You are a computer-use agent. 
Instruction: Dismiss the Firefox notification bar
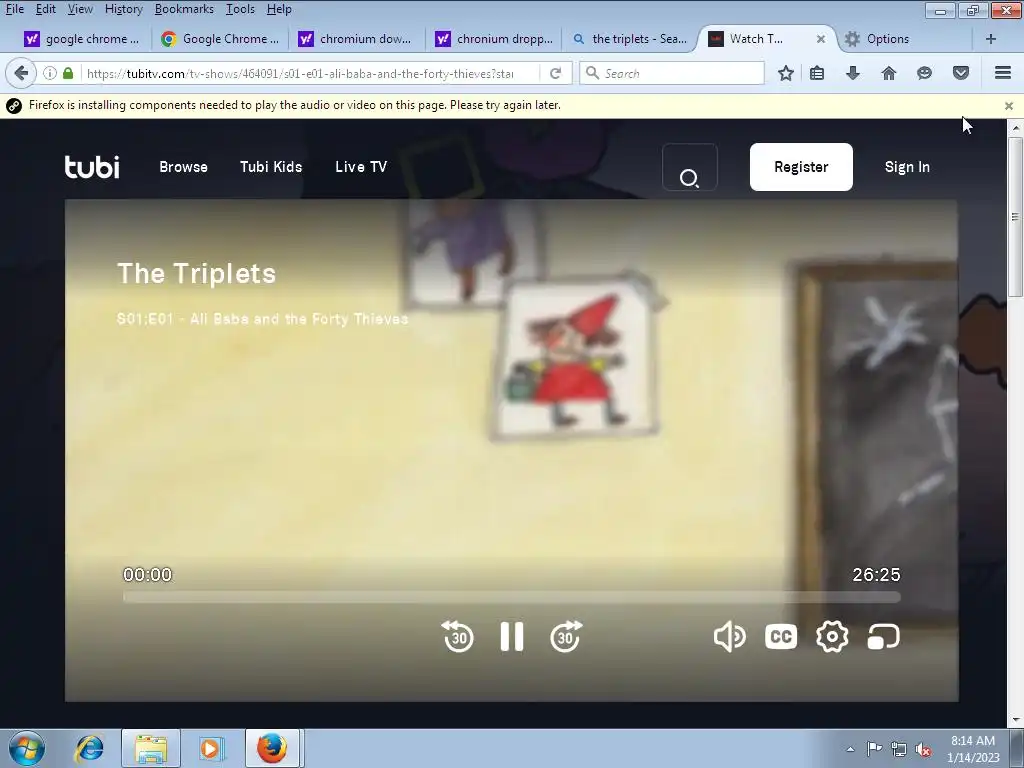(1009, 106)
